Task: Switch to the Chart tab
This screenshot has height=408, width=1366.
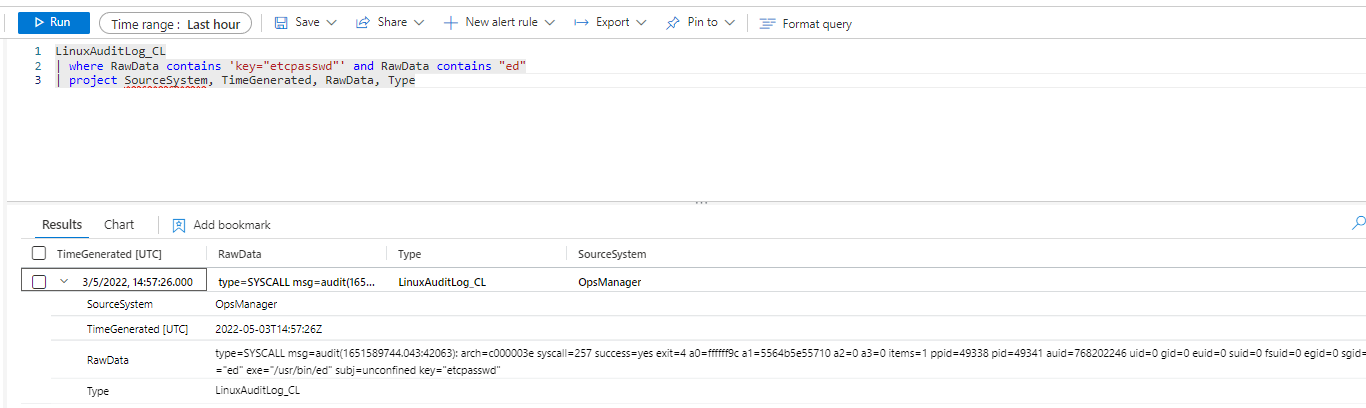Action: (119, 225)
